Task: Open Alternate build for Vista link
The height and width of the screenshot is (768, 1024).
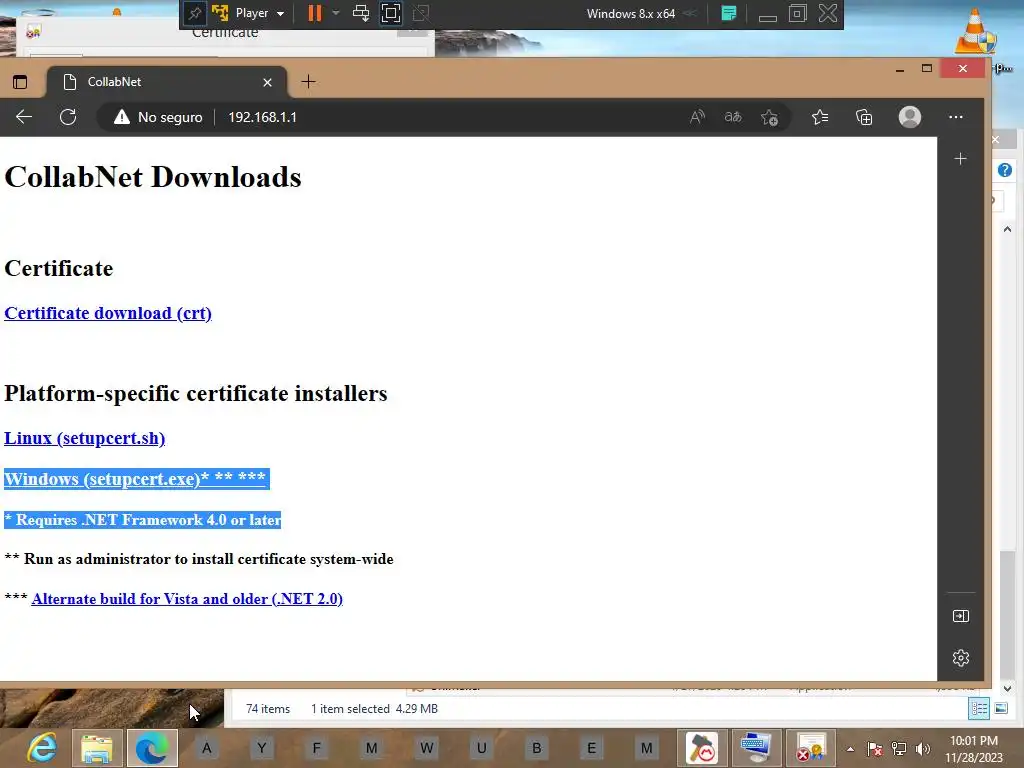Action: click(187, 599)
